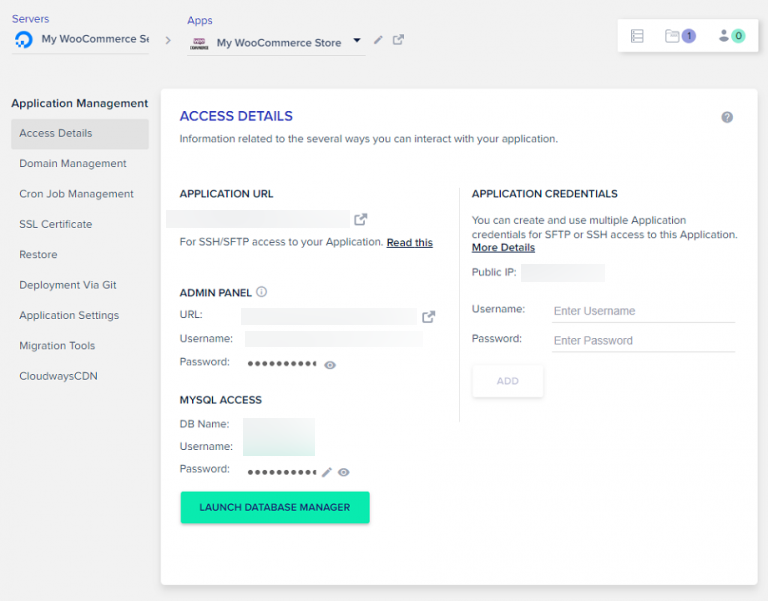Click the blurred Admin Panel URL value

tap(329, 316)
